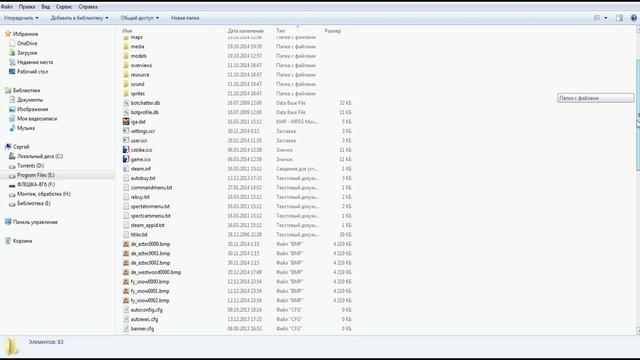Select the media folder icon
Viewport: 640px width, 360px height.
(x=126, y=47)
